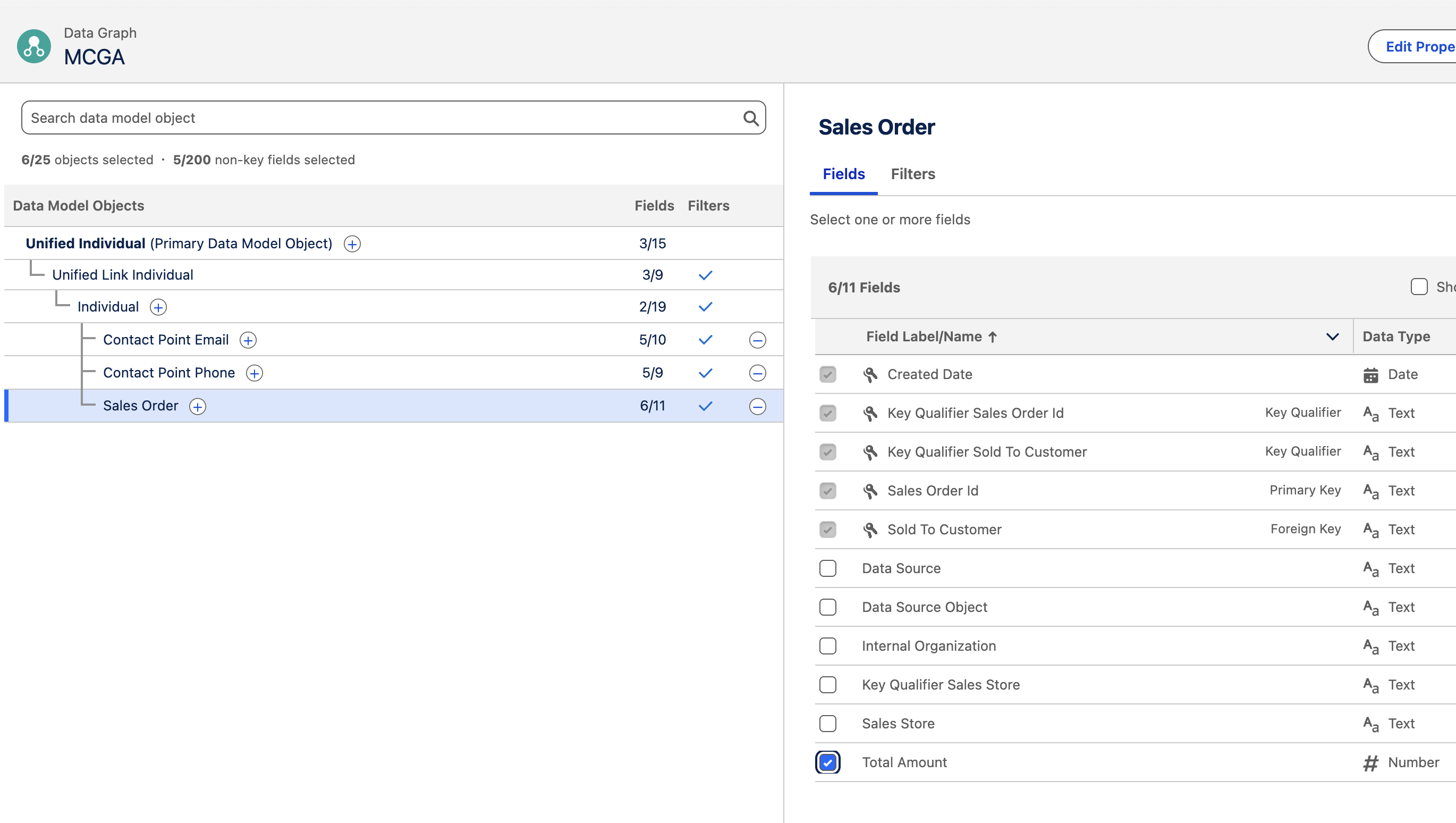Click the plus icon next to Individual
Viewport: 1456px width, 823px height.
[158, 307]
